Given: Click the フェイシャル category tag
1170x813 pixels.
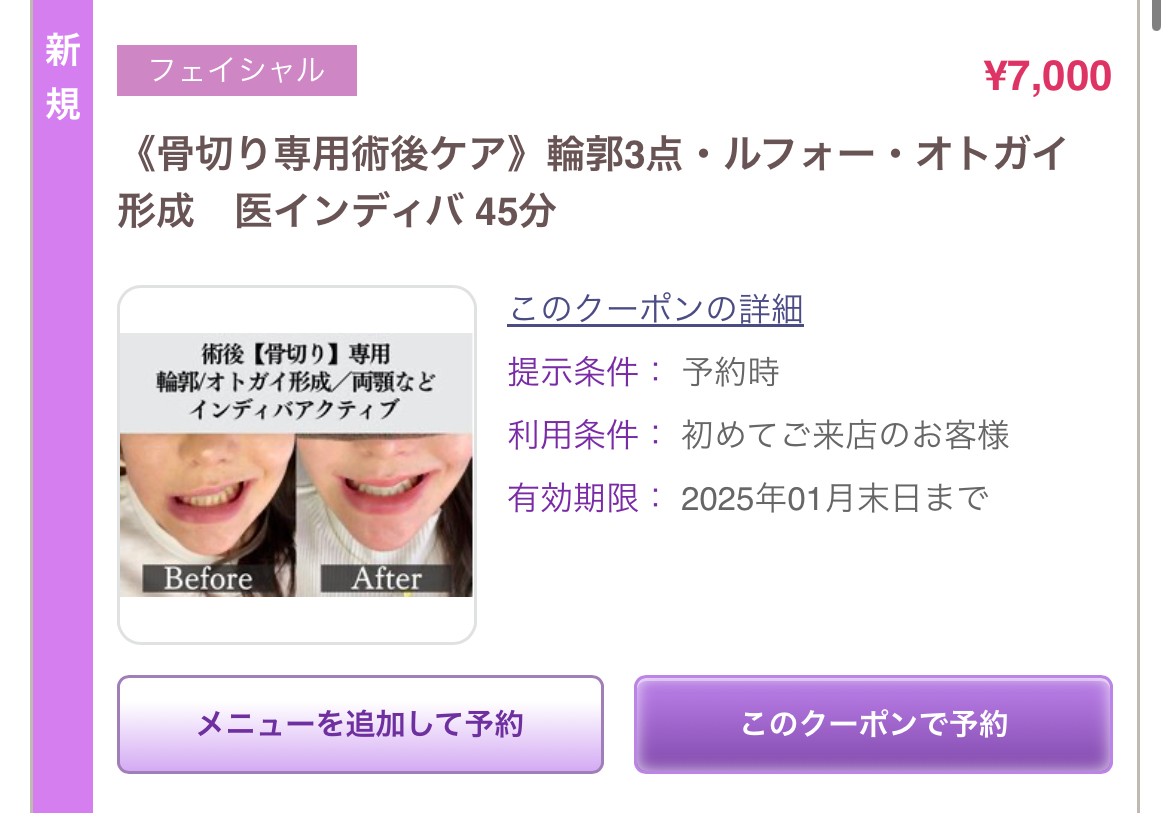Looking at the screenshot, I should point(237,70).
